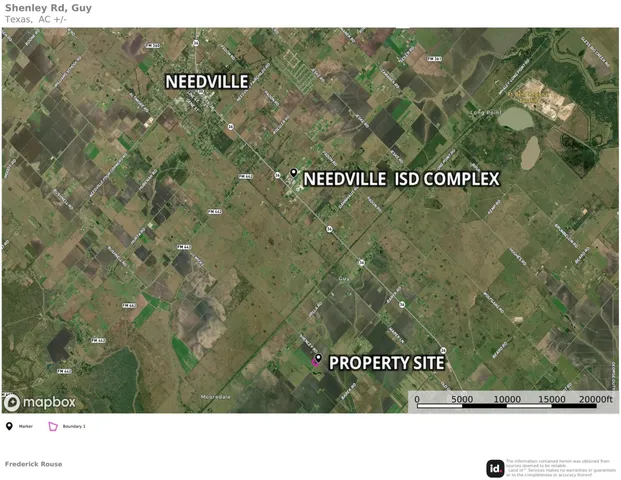Click the Long Point map label
Viewport: 621px width, 480px height.
[x=486, y=112]
